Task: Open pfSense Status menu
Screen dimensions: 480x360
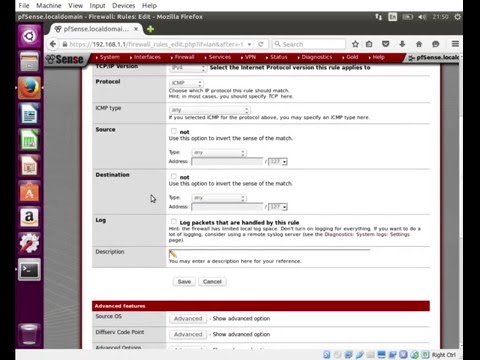Action: pos(277,57)
